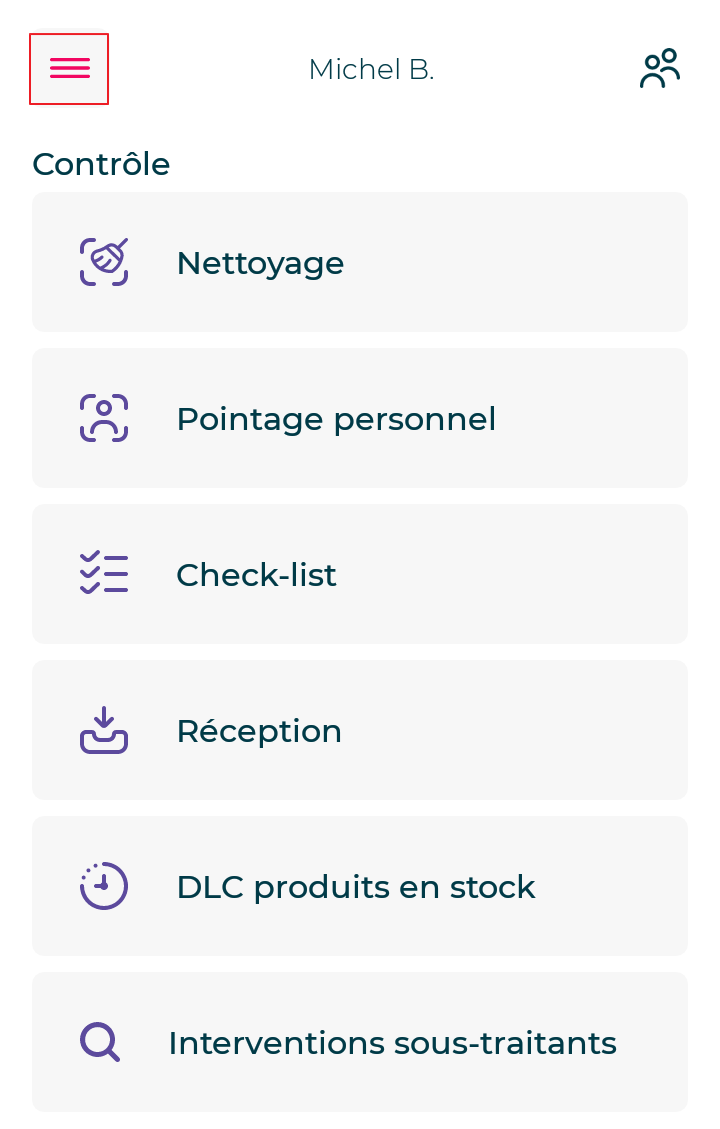Click the Nettoyage broom icon
Viewport: 720px width, 1129px height.
click(x=104, y=262)
